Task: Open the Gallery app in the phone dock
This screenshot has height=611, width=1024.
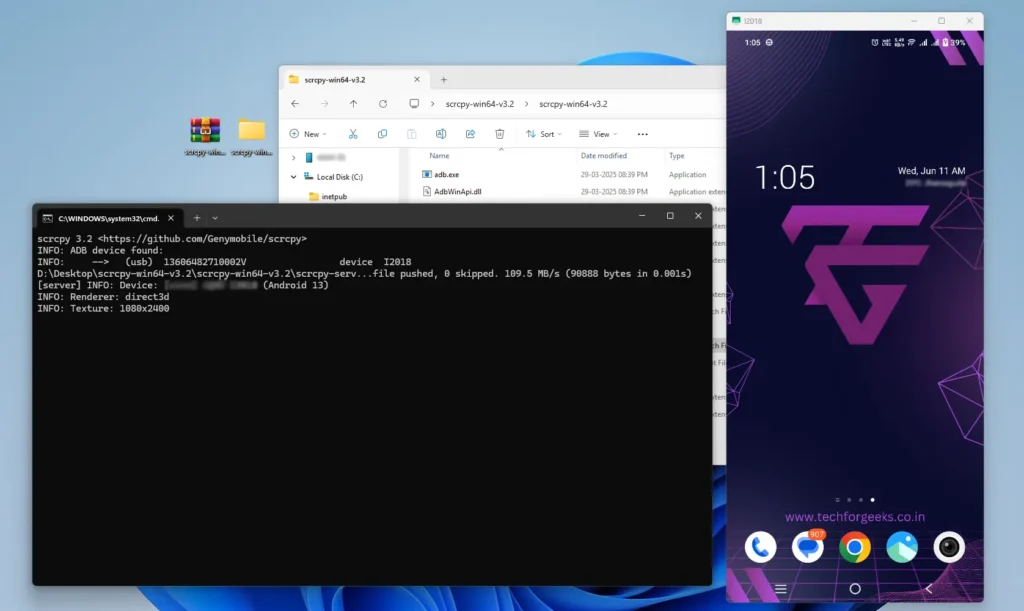Action: pyautogui.click(x=901, y=547)
